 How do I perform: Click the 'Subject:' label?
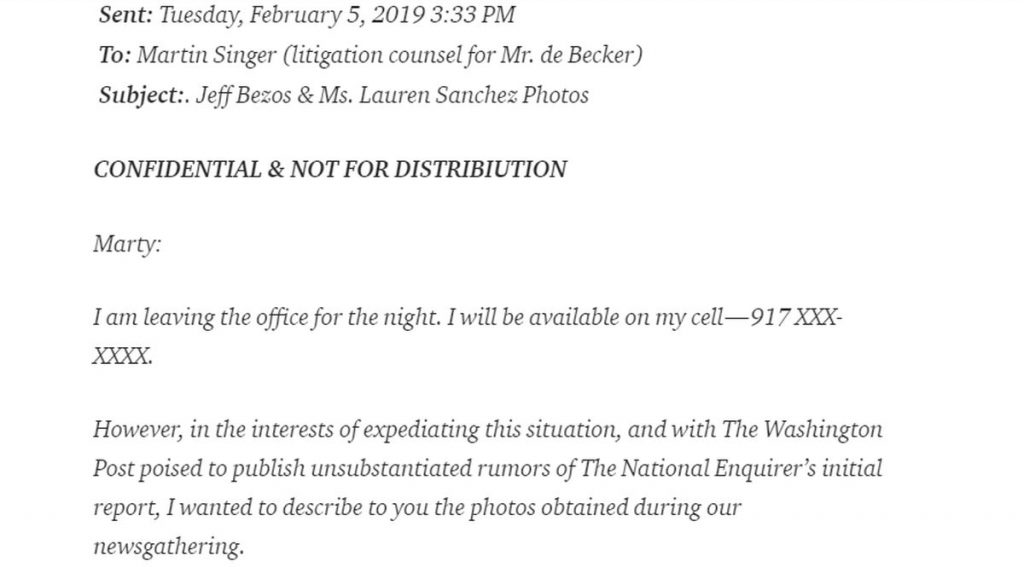point(142,95)
